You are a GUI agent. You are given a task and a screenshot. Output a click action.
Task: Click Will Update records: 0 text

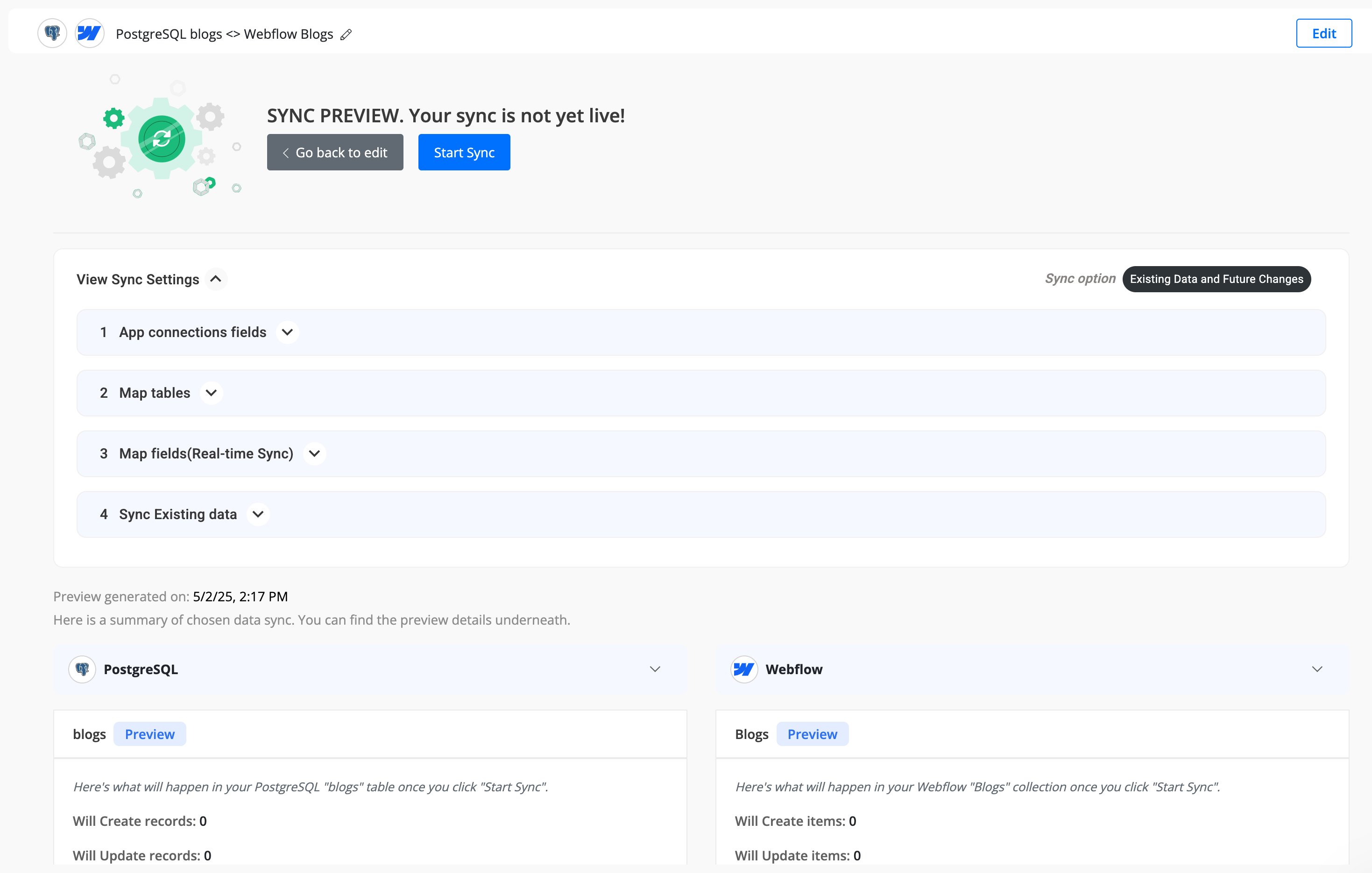[x=142, y=855]
